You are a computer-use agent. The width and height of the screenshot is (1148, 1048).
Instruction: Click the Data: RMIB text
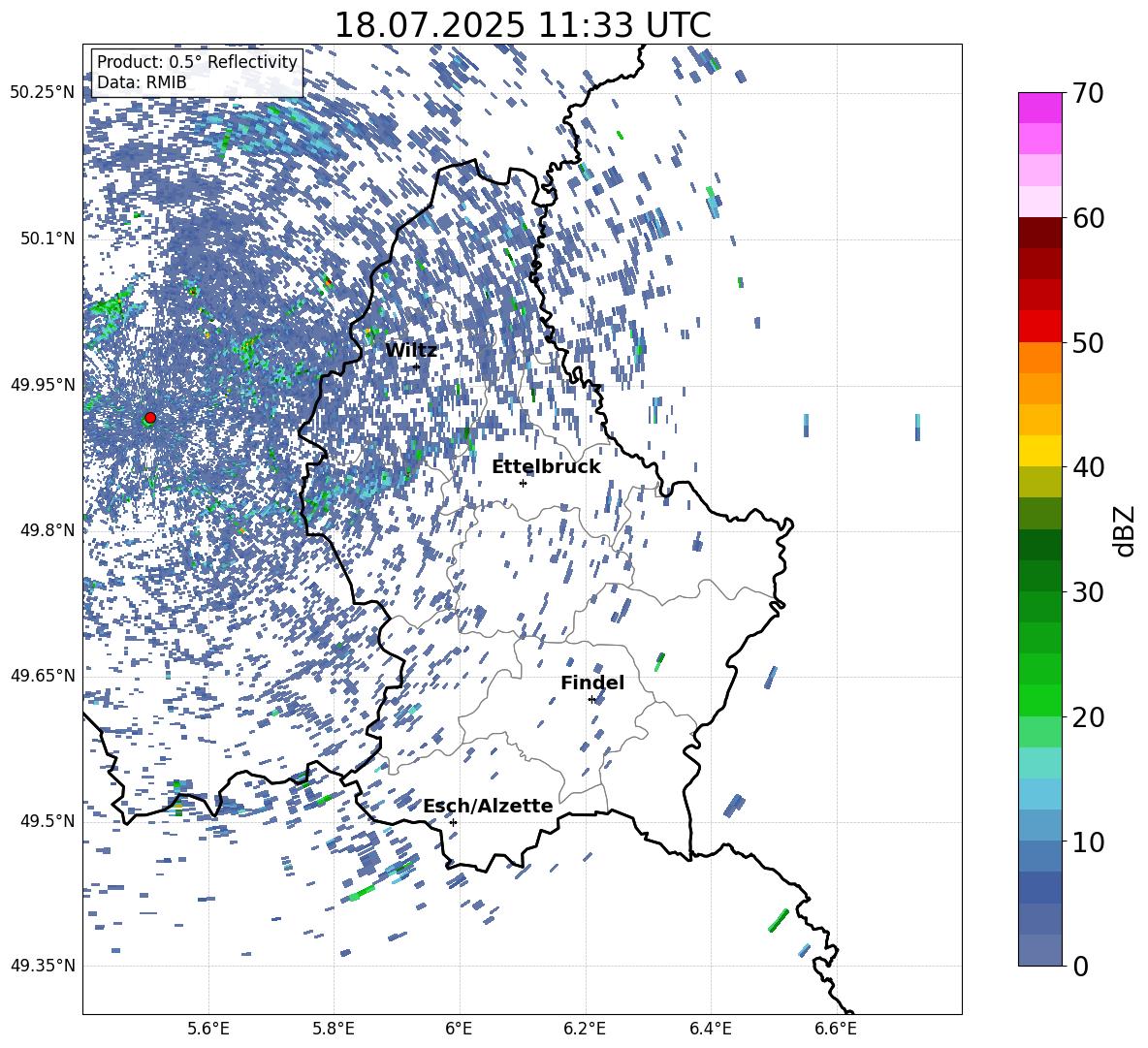pyautogui.click(x=142, y=82)
